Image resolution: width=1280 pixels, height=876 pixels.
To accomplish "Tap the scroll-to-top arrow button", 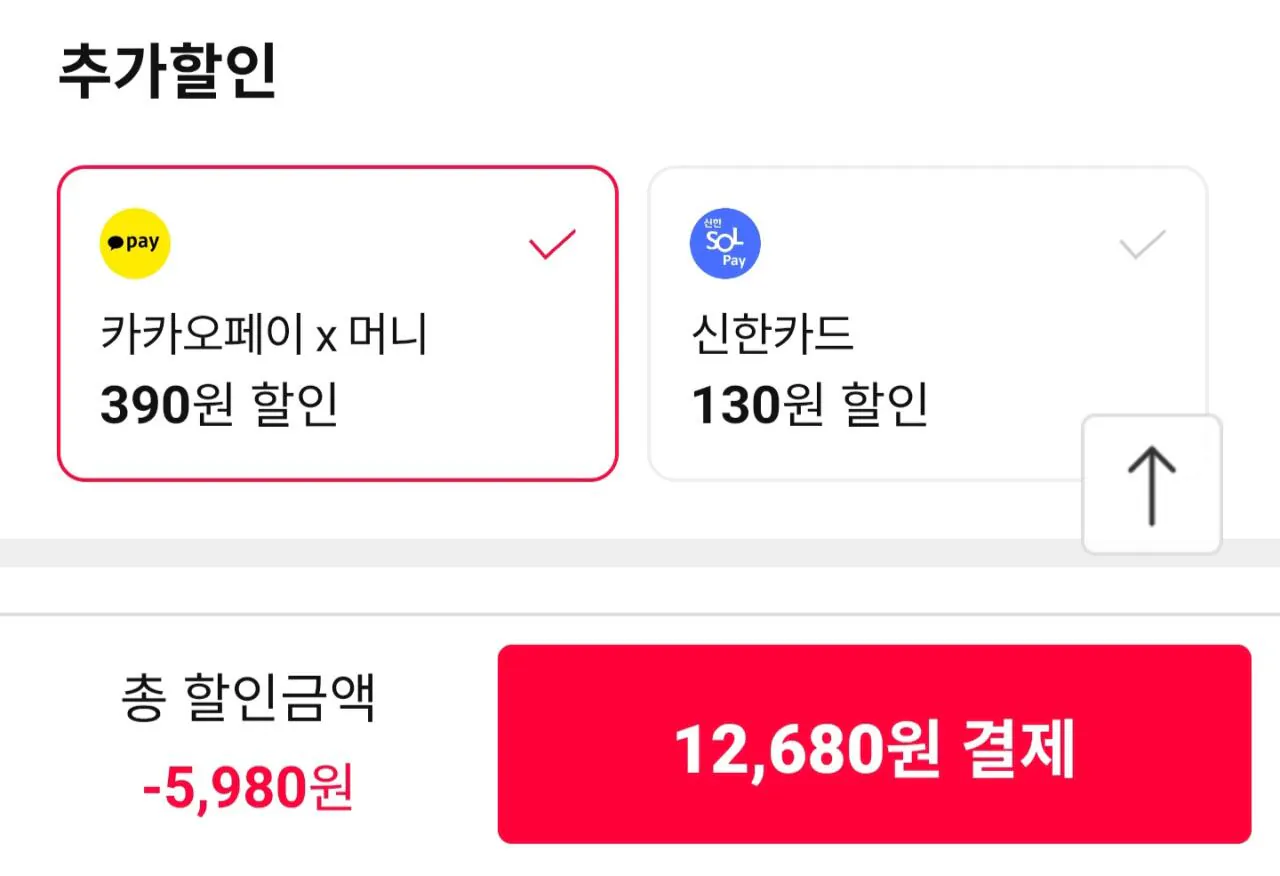I will tap(1151, 485).
